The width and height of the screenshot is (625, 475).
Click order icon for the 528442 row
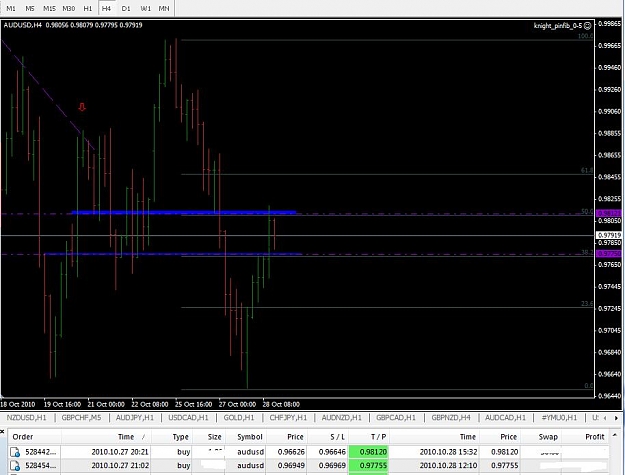click(x=15, y=452)
